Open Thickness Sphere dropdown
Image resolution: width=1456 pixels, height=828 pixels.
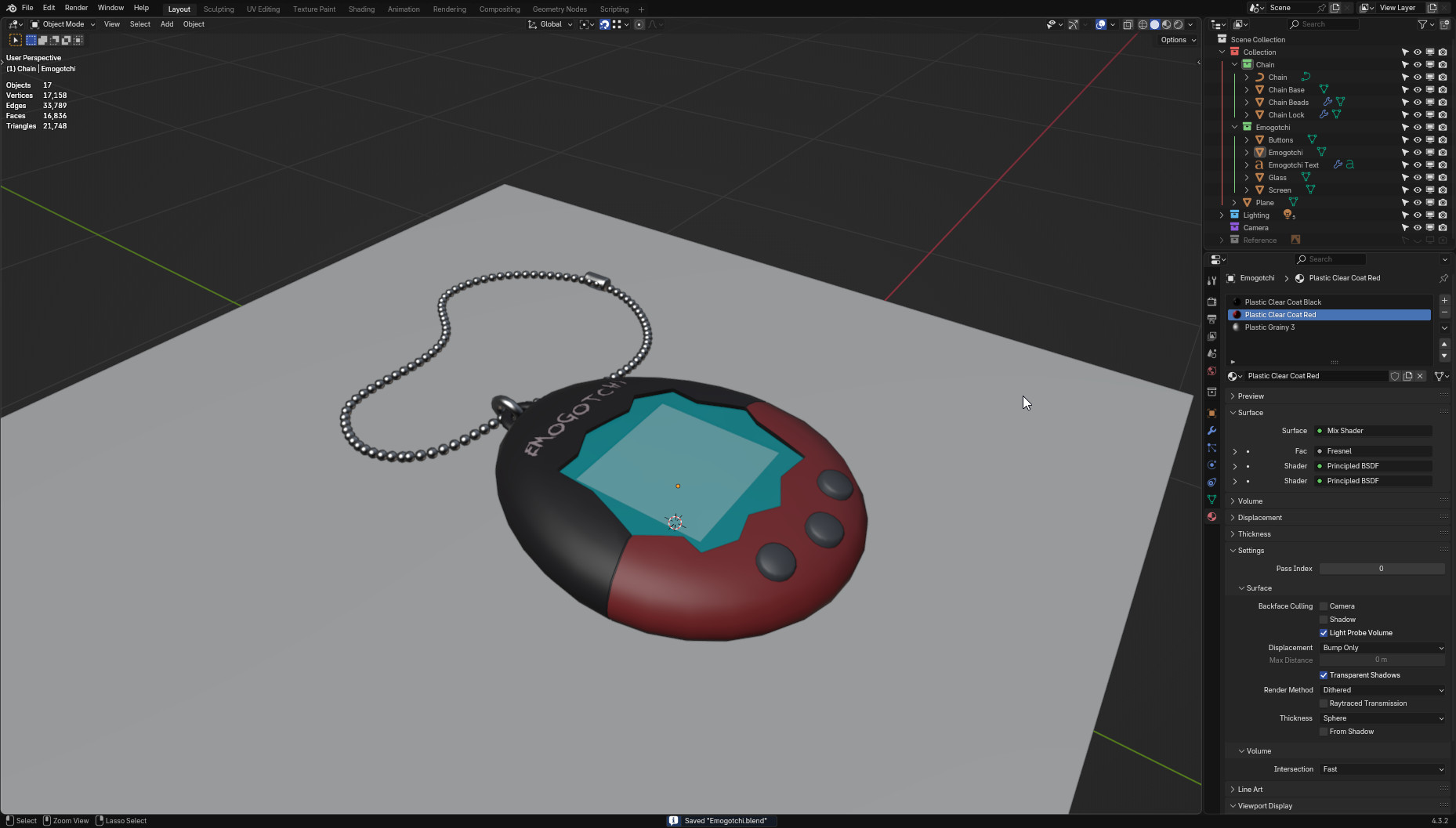coord(1382,718)
